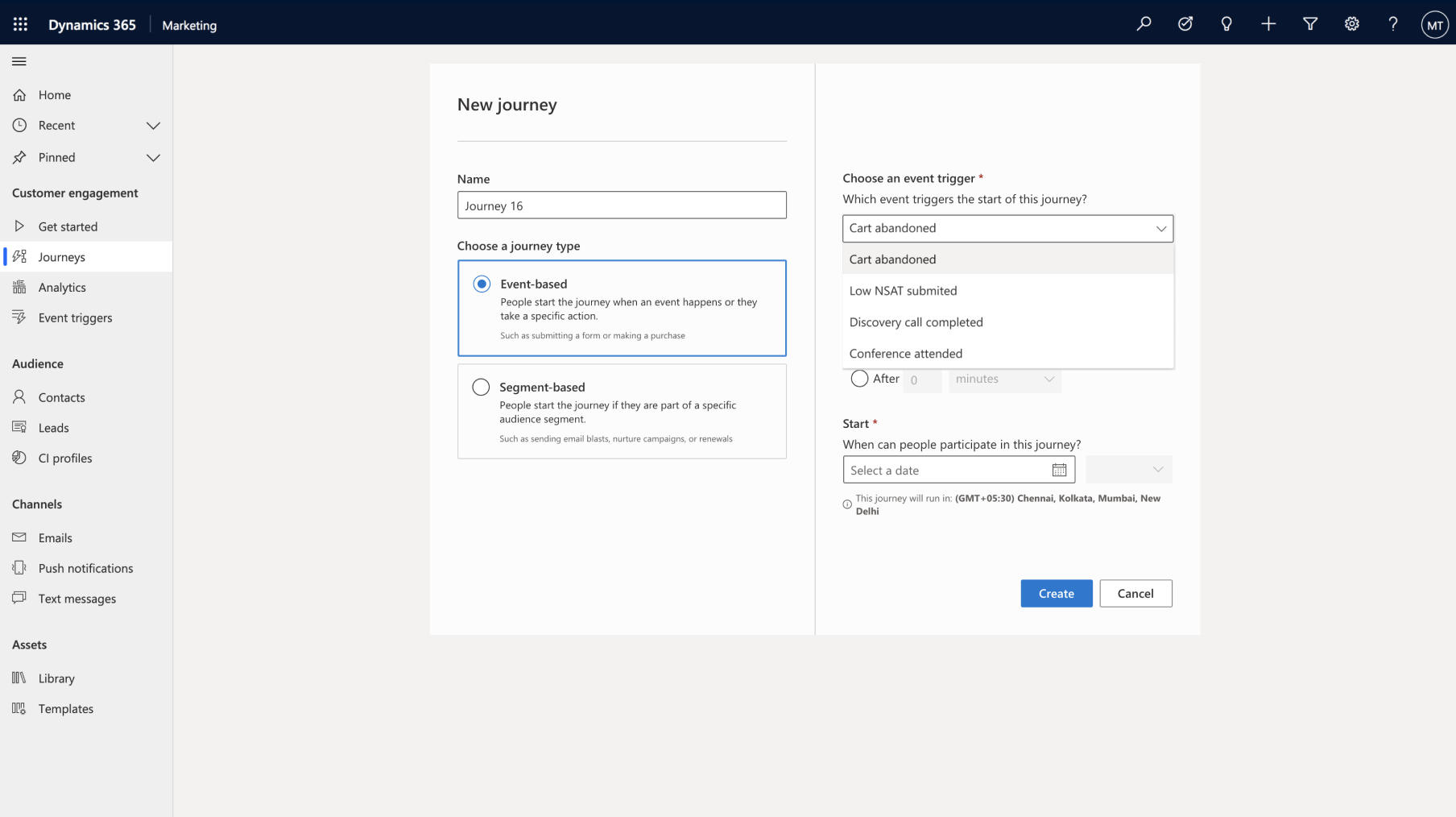Click the search icon in the top bar

pyautogui.click(x=1144, y=23)
